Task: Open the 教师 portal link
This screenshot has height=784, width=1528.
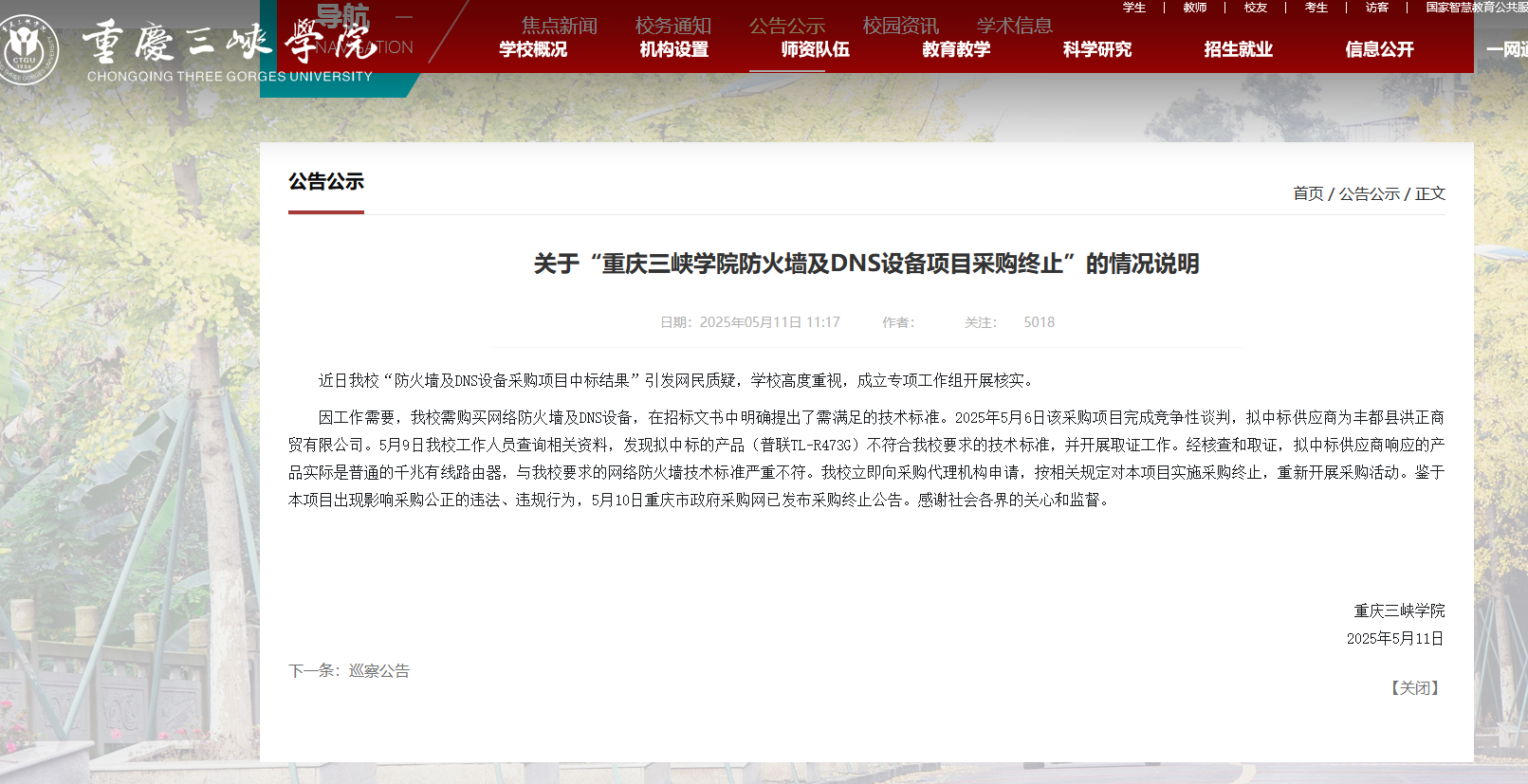Action: coord(1195,8)
